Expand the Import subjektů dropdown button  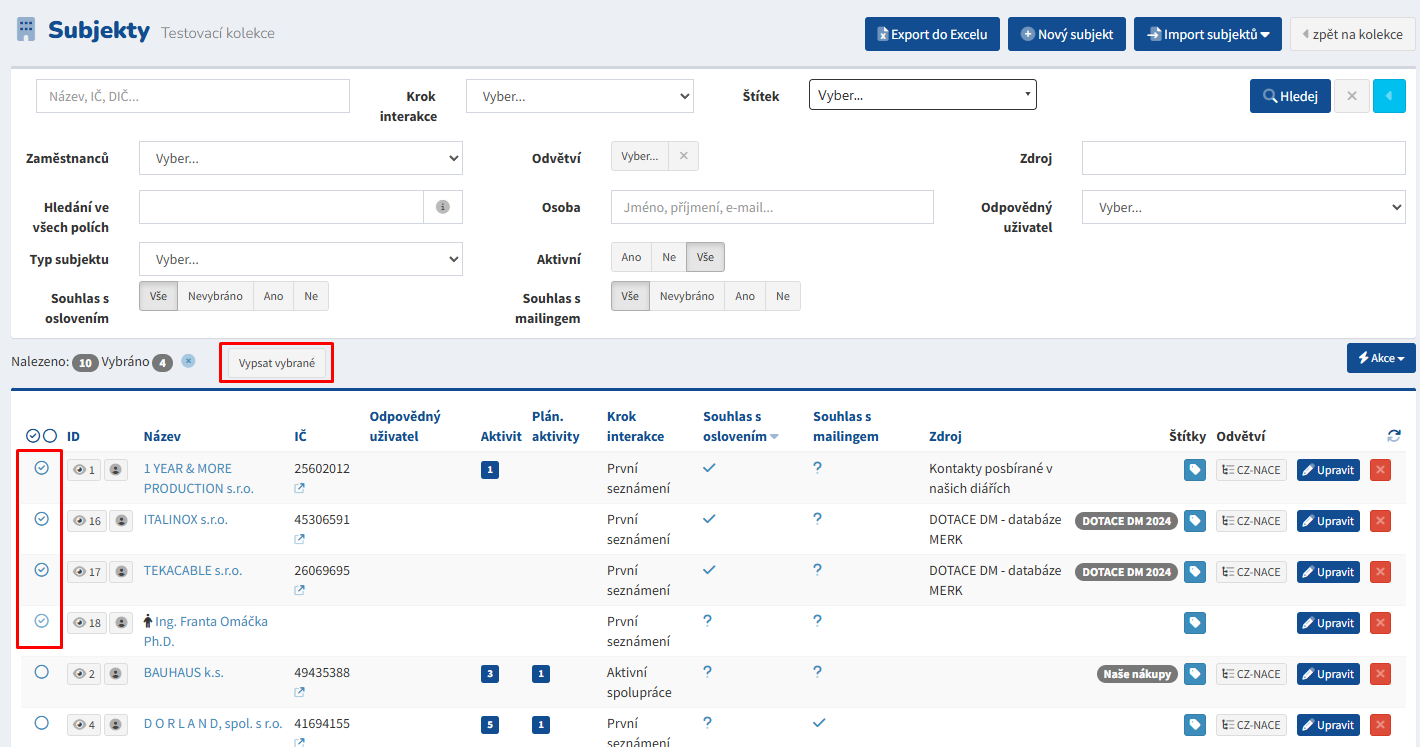click(1208, 34)
